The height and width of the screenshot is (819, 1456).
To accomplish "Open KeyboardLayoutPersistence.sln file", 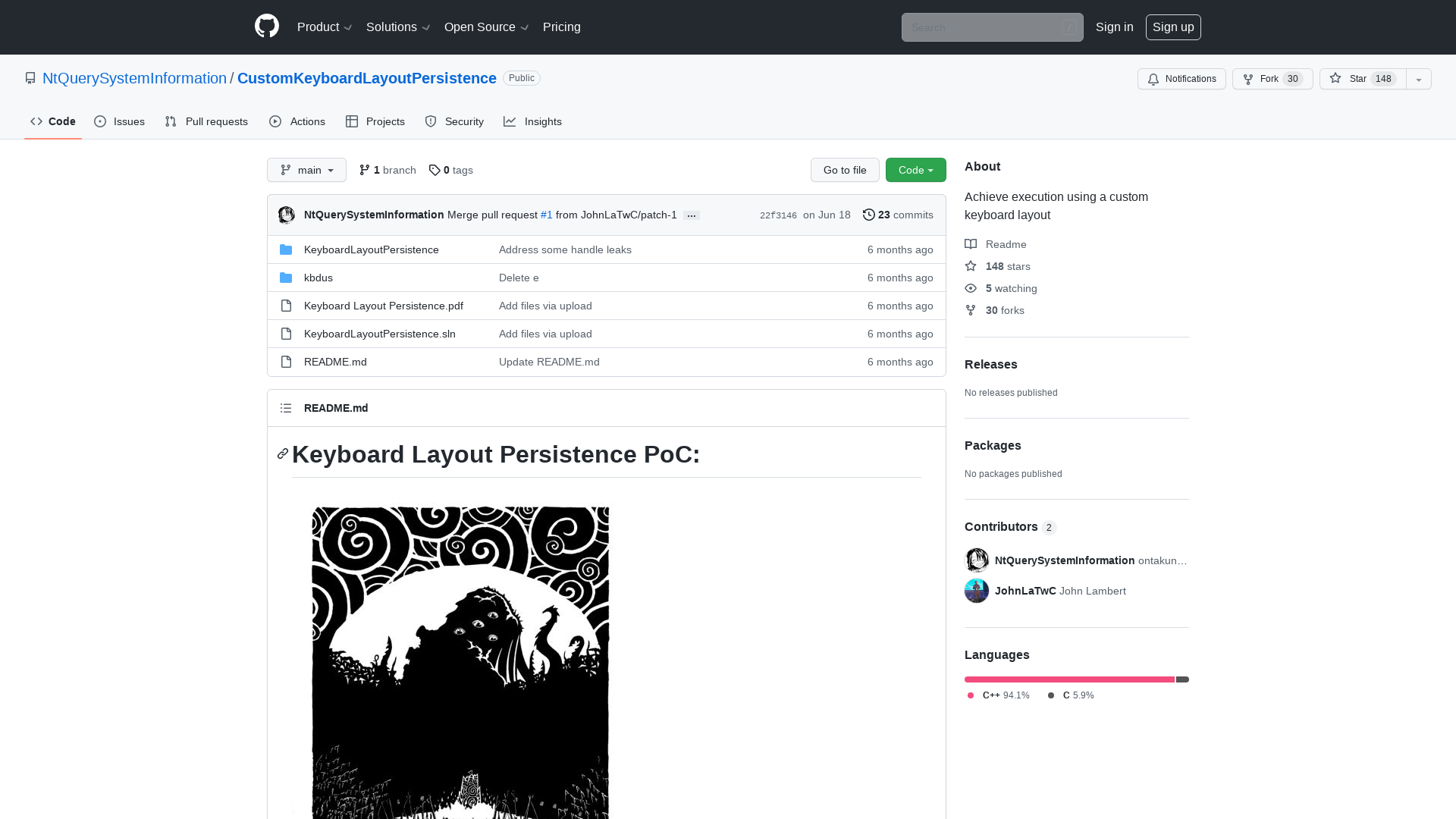I will coord(380,334).
